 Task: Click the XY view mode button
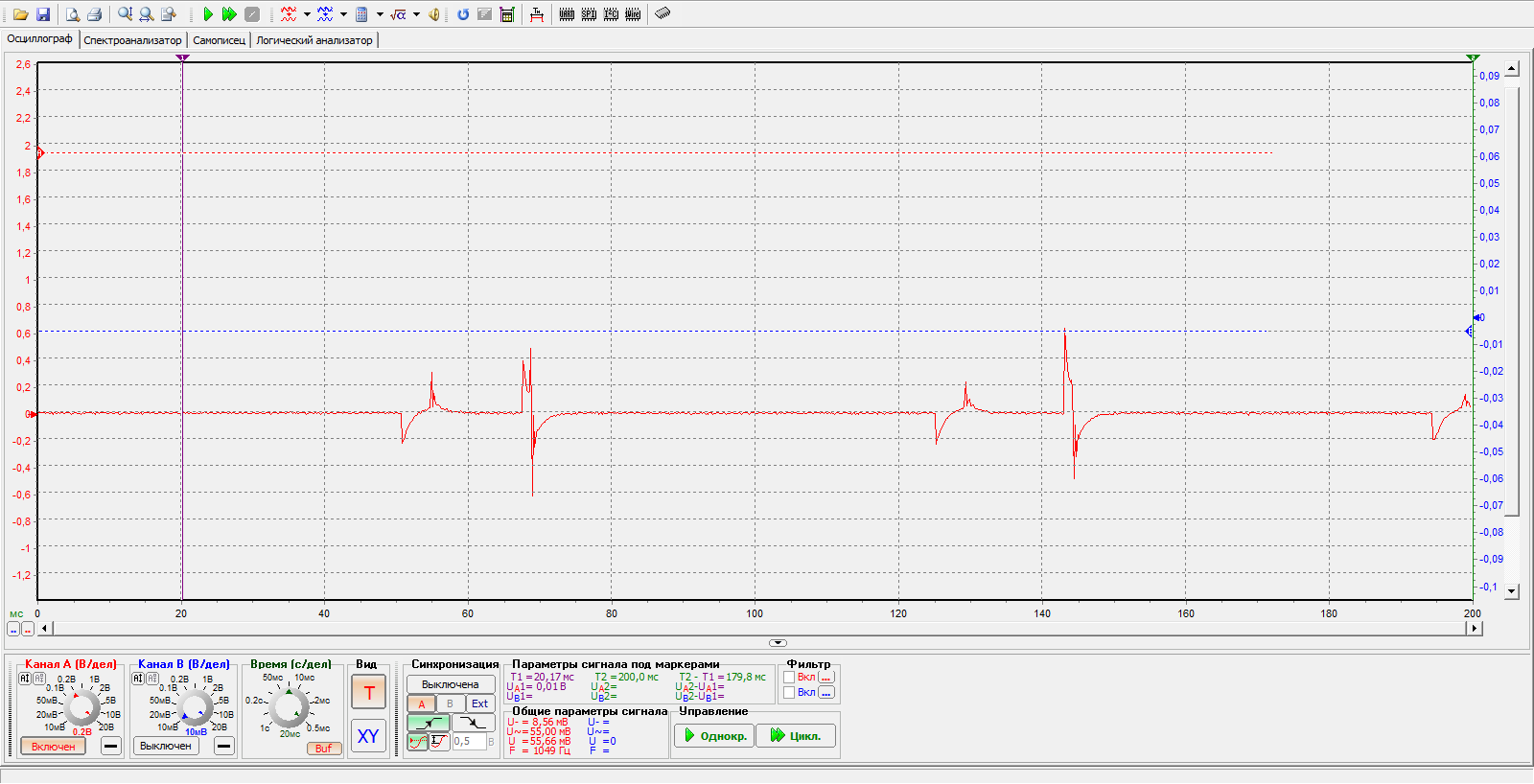pos(368,736)
